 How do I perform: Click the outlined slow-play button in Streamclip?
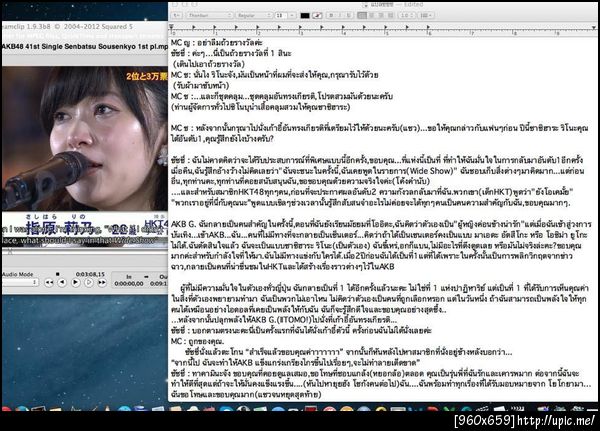coord(89,282)
